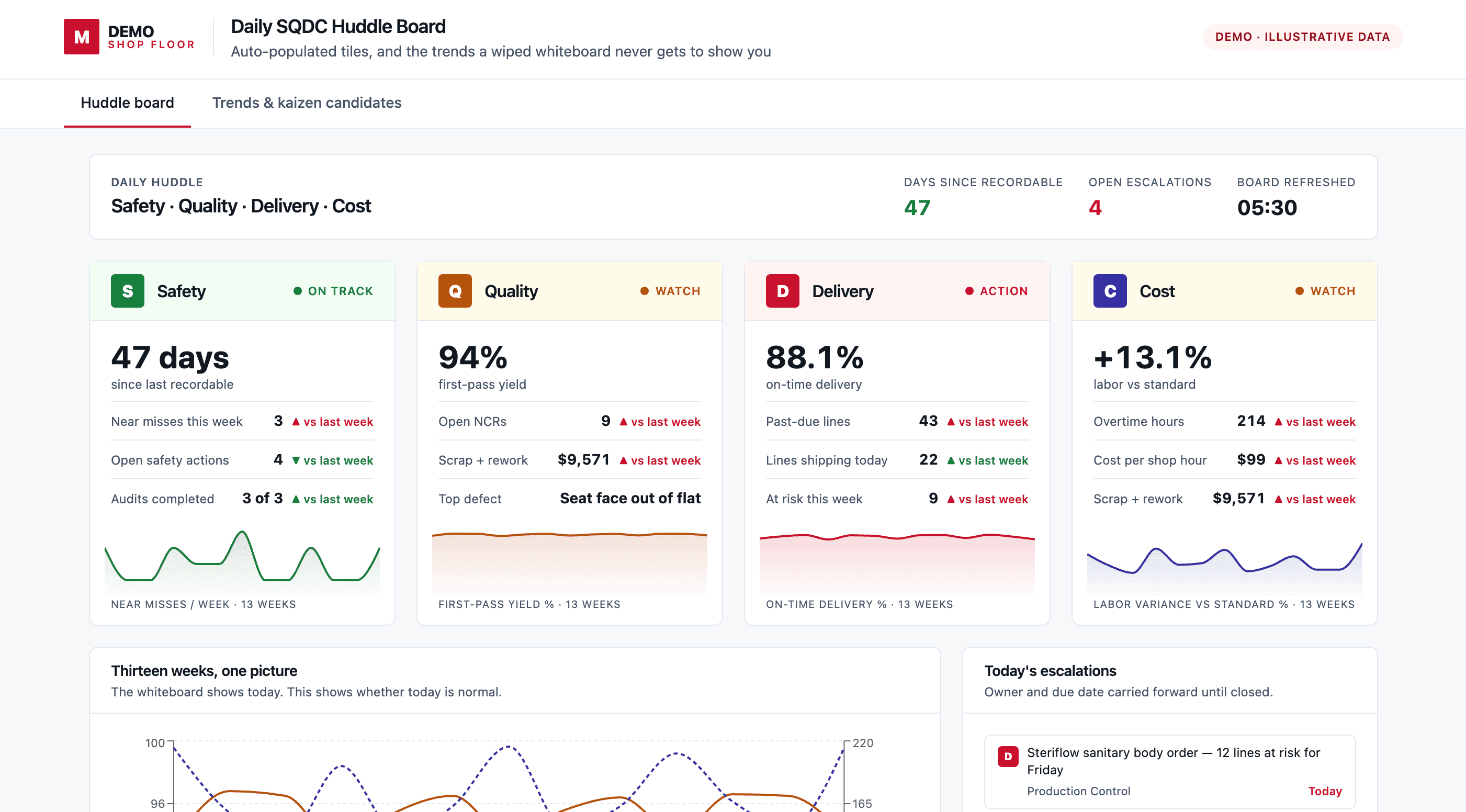The height and width of the screenshot is (812, 1466).
Task: Click the WATCH status dot on Quality tile
Action: pos(644,291)
